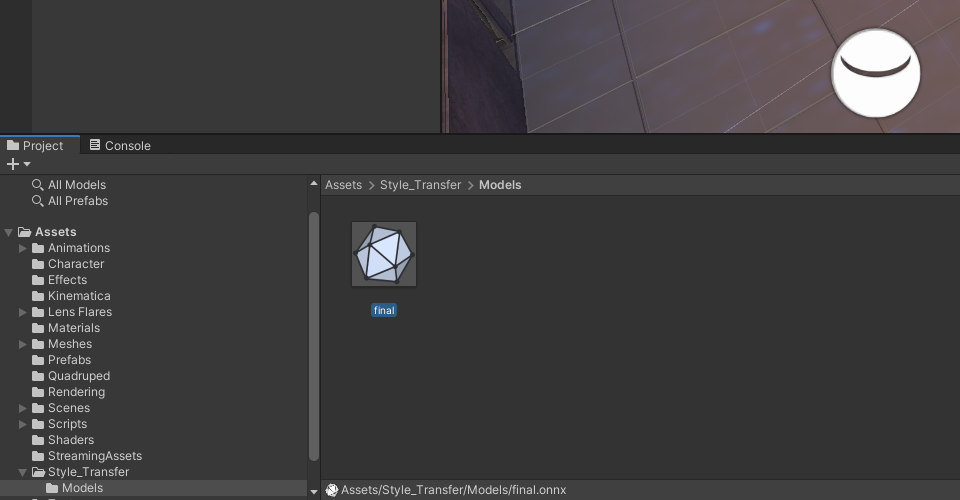
Task: Click the Quadruped folder icon
Action: (x=38, y=376)
